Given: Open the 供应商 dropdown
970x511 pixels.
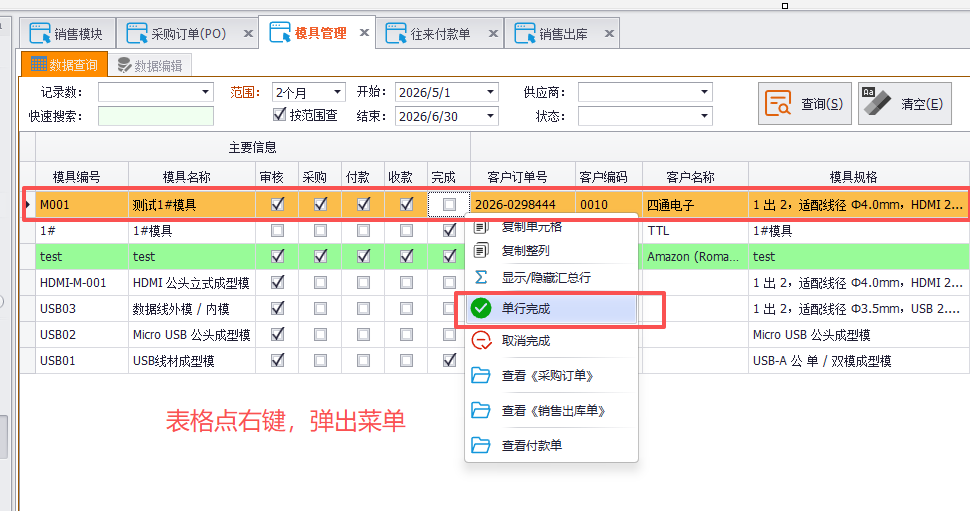Looking at the screenshot, I should pyautogui.click(x=704, y=92).
